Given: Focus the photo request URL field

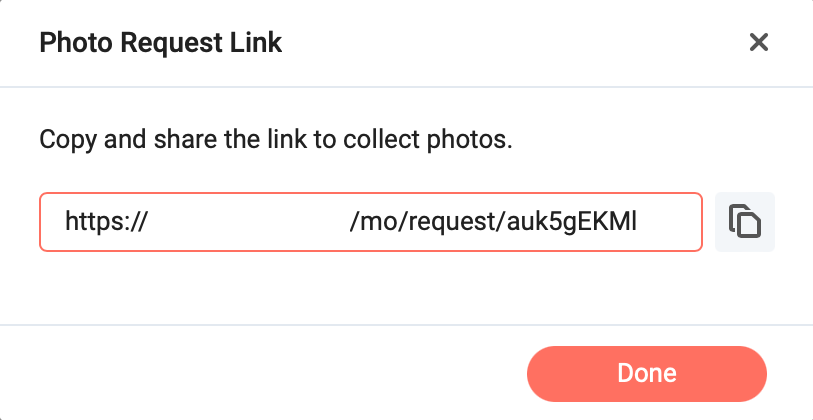Looking at the screenshot, I should [x=371, y=222].
